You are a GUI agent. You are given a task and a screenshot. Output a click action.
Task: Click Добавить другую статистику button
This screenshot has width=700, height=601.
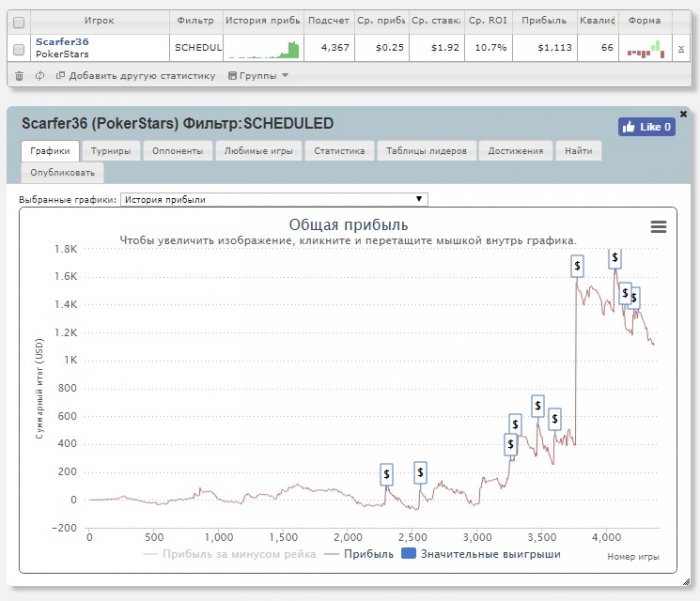coord(135,76)
